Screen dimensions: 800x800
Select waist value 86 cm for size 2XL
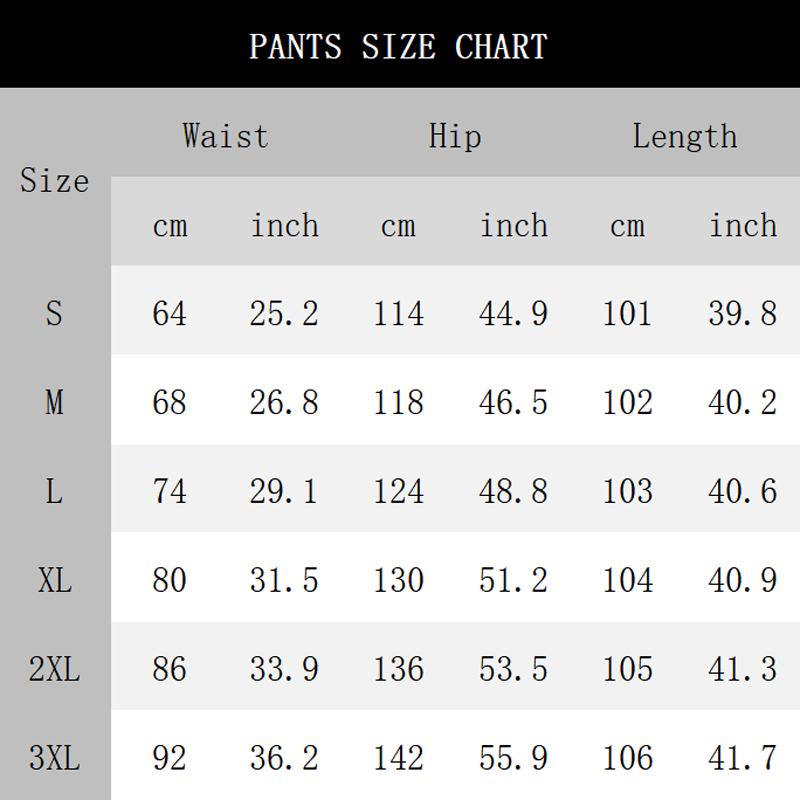click(170, 669)
